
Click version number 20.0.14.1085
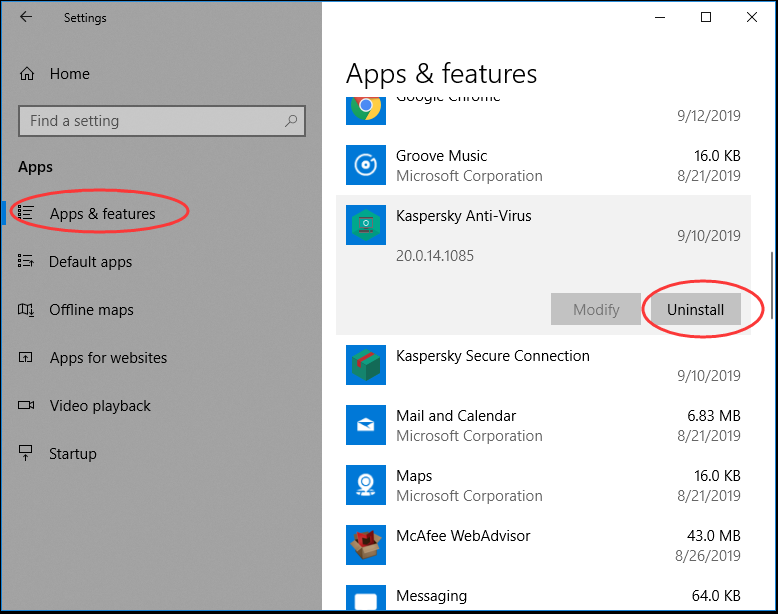(435, 256)
